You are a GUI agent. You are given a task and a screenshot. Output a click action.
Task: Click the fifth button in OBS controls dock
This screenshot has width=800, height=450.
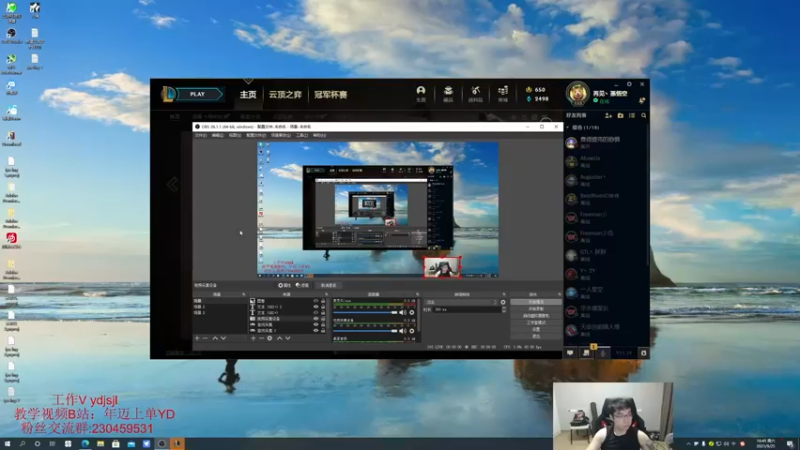[x=536, y=330]
